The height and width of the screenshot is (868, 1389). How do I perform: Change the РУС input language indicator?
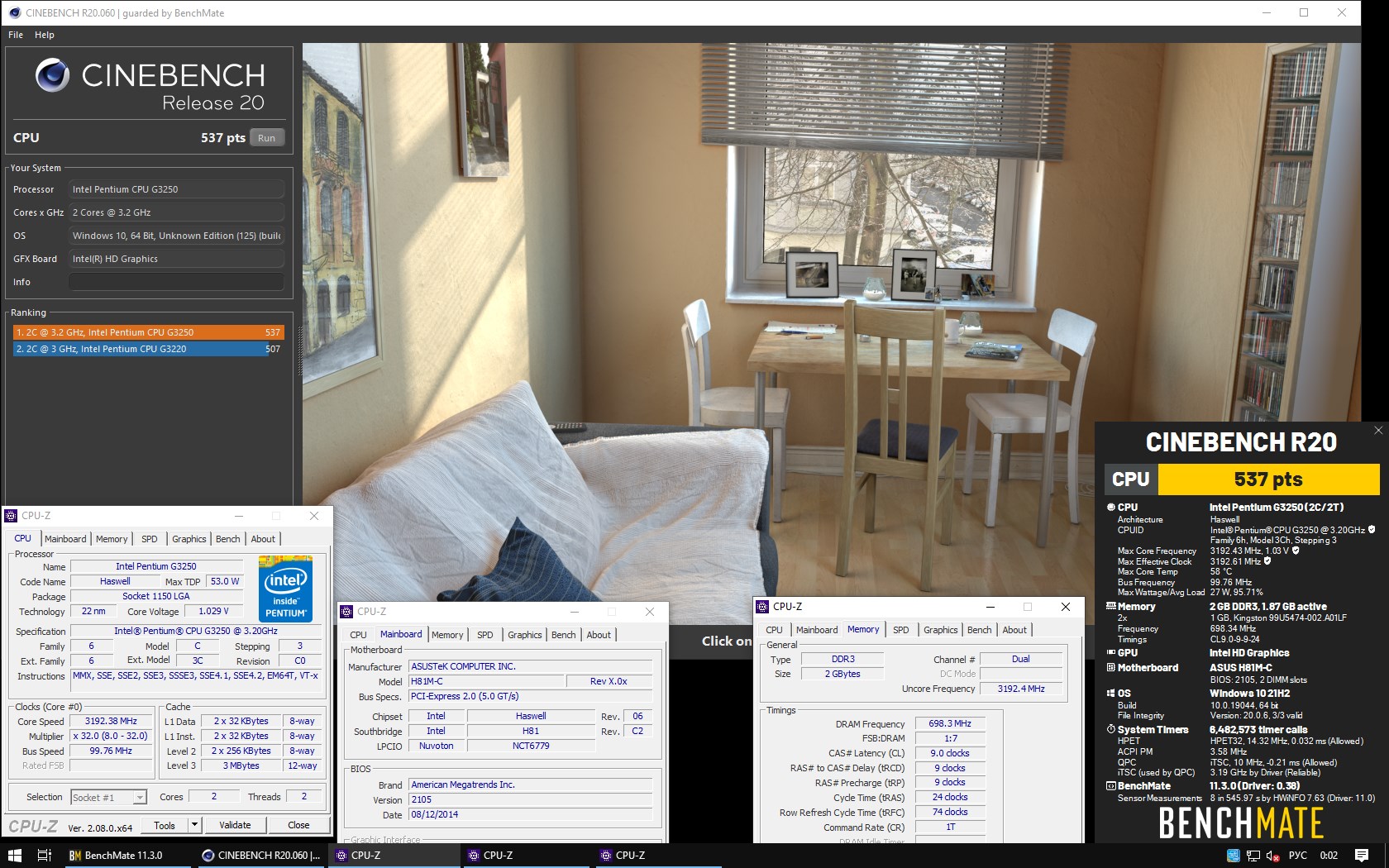(1298, 856)
